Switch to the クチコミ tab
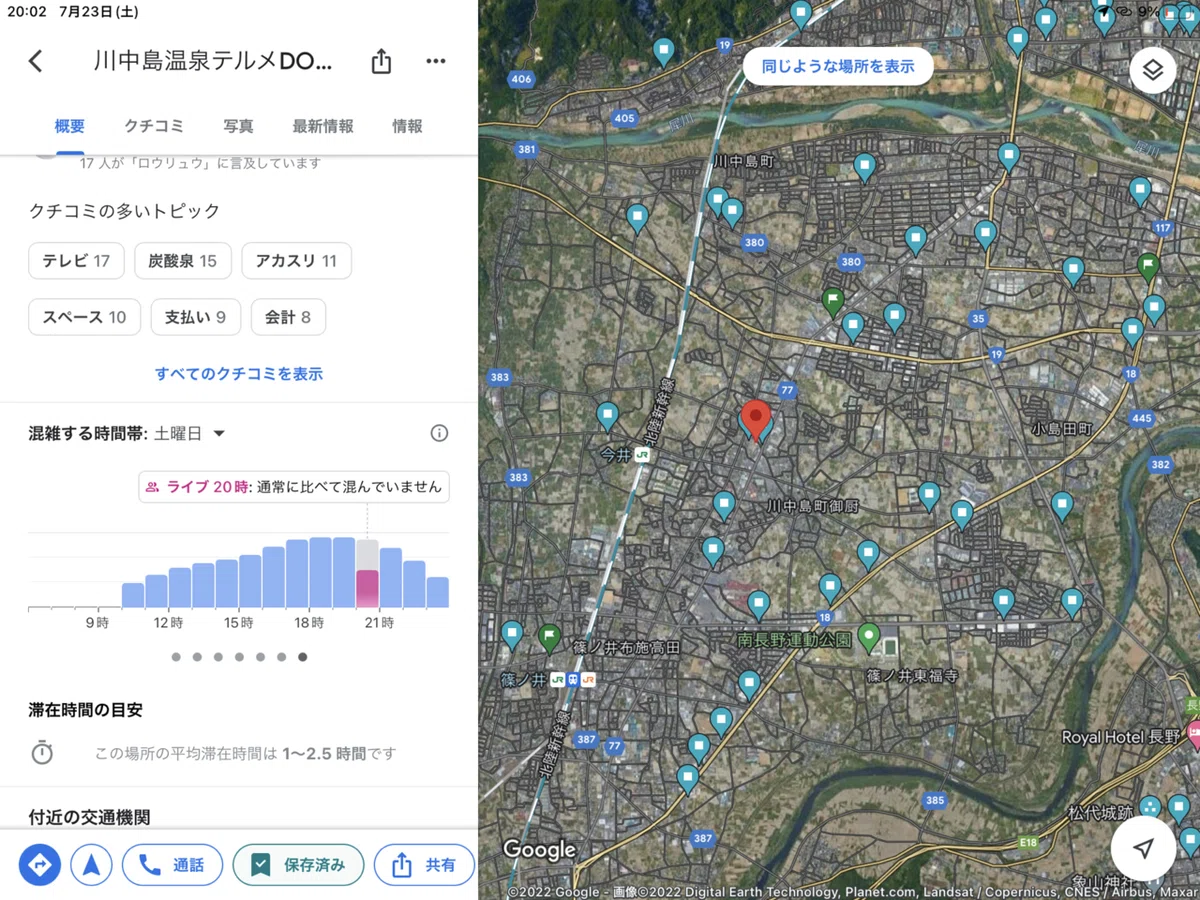Screen dimensions: 1200x900 154,126
